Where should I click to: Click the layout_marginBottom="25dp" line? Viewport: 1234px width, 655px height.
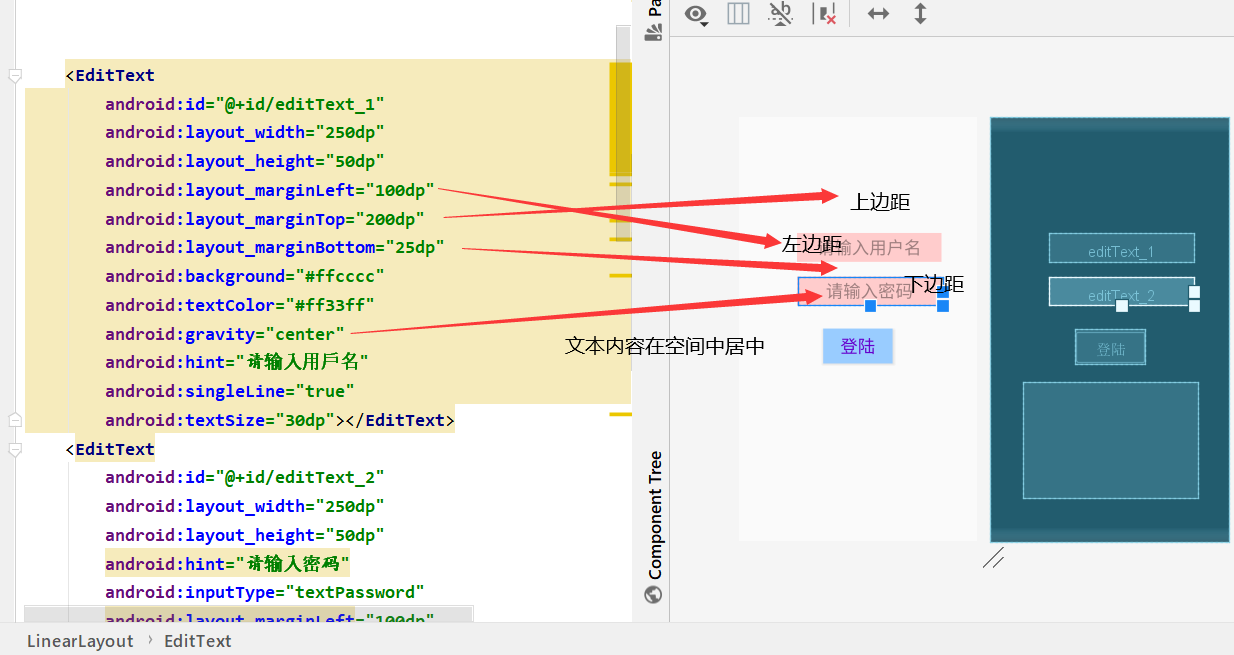point(275,247)
